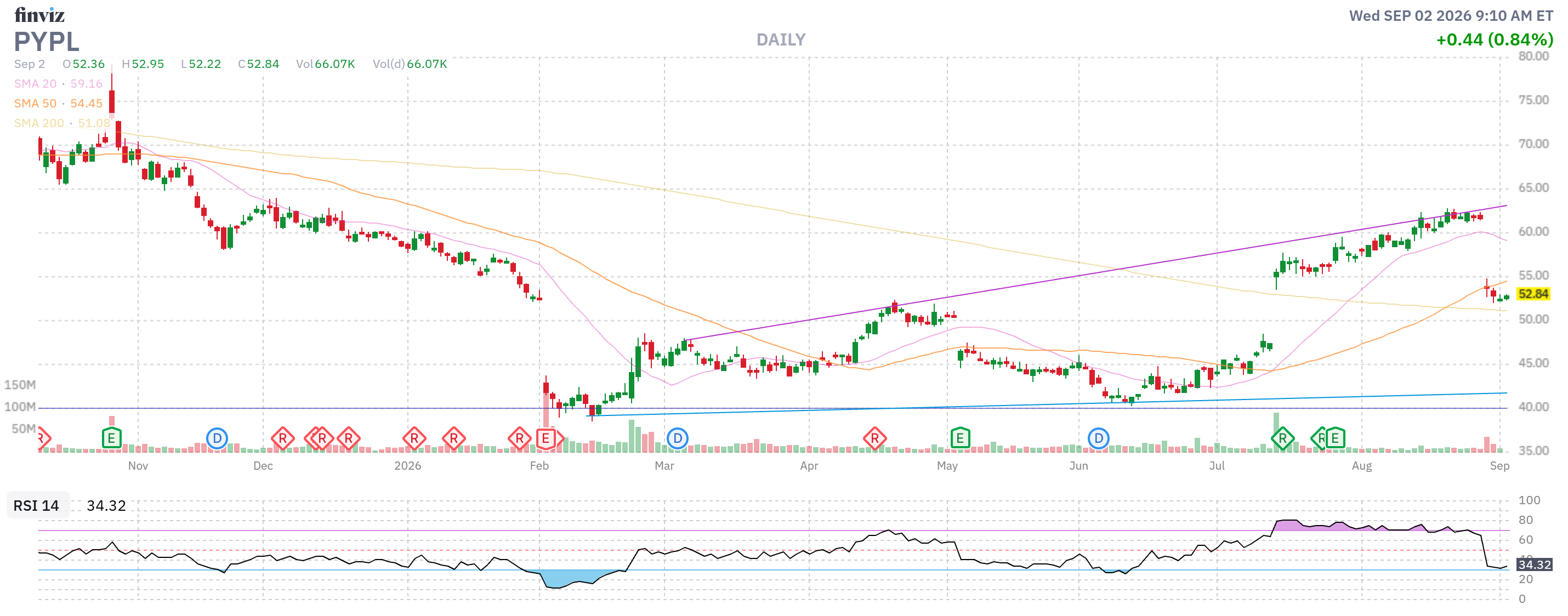Open the last red R marker in December
Viewport: 1568px width, 616px height.
(x=349, y=438)
